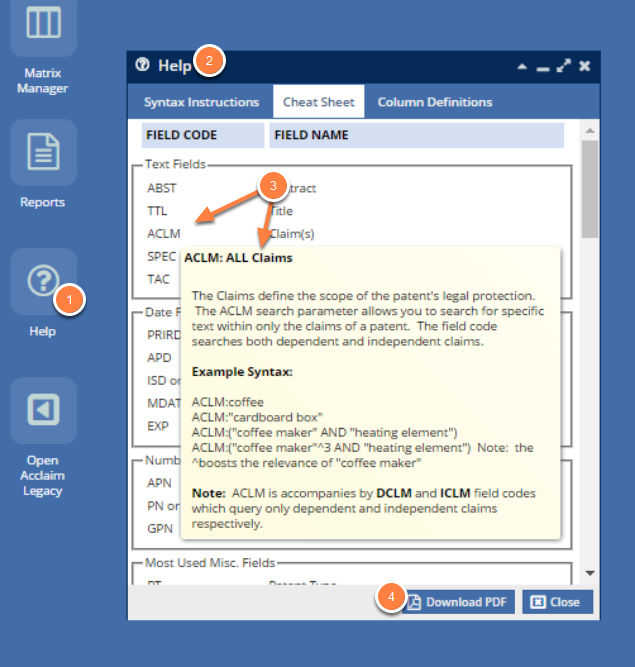Click the FIELD CODE column header

(203, 135)
